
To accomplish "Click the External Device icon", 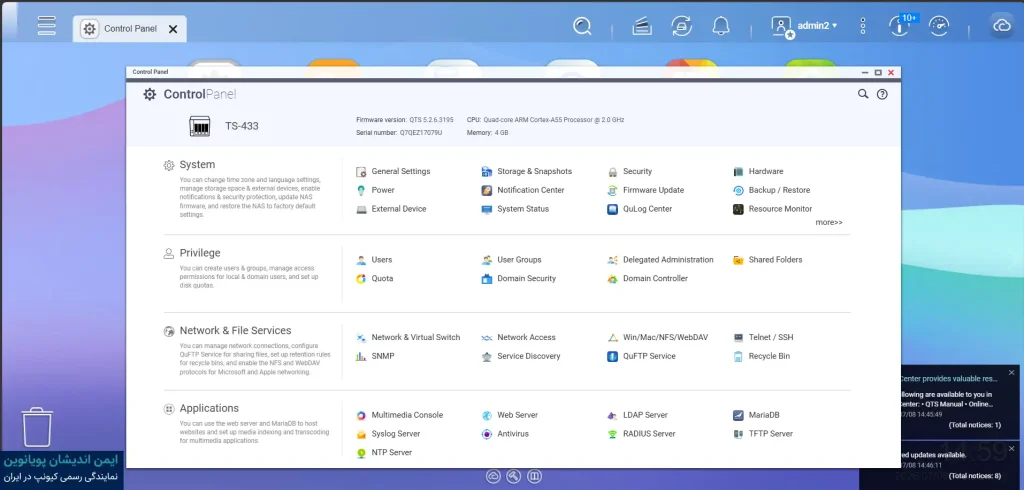I will coord(361,209).
